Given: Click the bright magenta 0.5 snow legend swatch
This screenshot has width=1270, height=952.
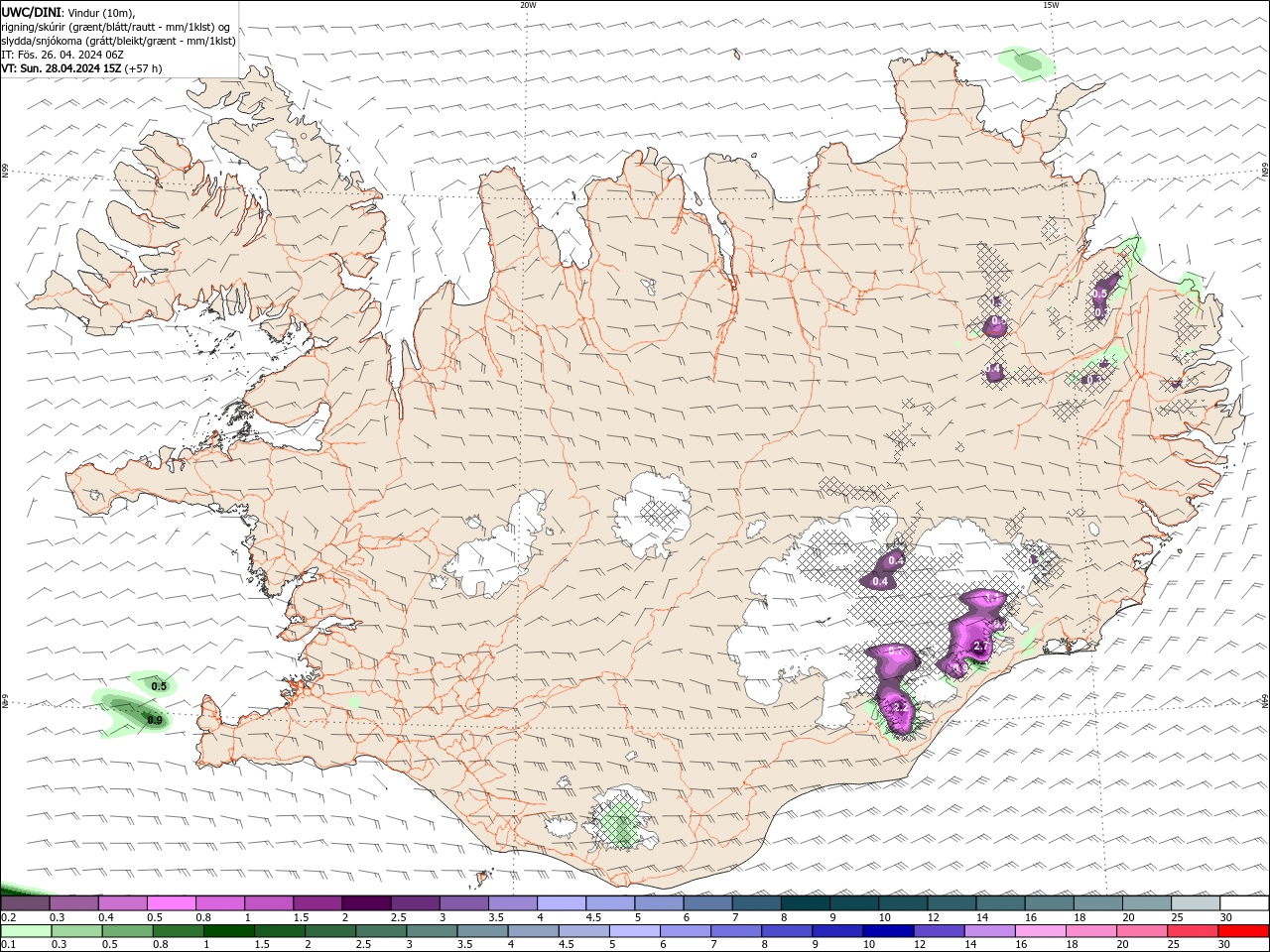Looking at the screenshot, I should 171,903.
